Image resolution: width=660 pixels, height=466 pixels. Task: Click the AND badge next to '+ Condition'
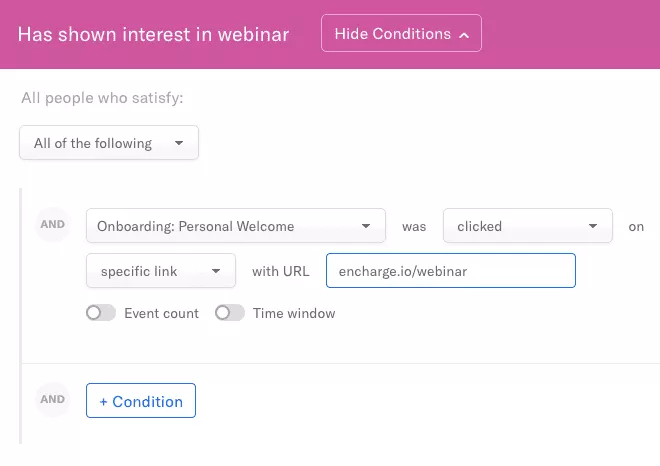coord(53,399)
